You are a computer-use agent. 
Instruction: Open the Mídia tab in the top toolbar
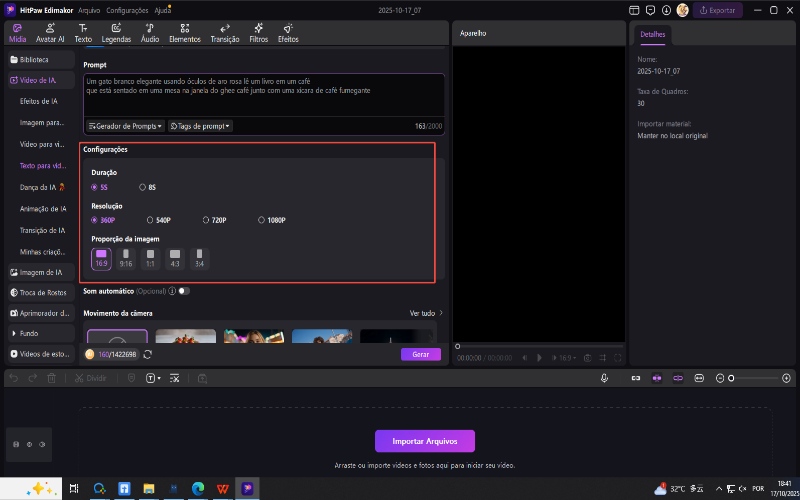pyautogui.click(x=17, y=33)
